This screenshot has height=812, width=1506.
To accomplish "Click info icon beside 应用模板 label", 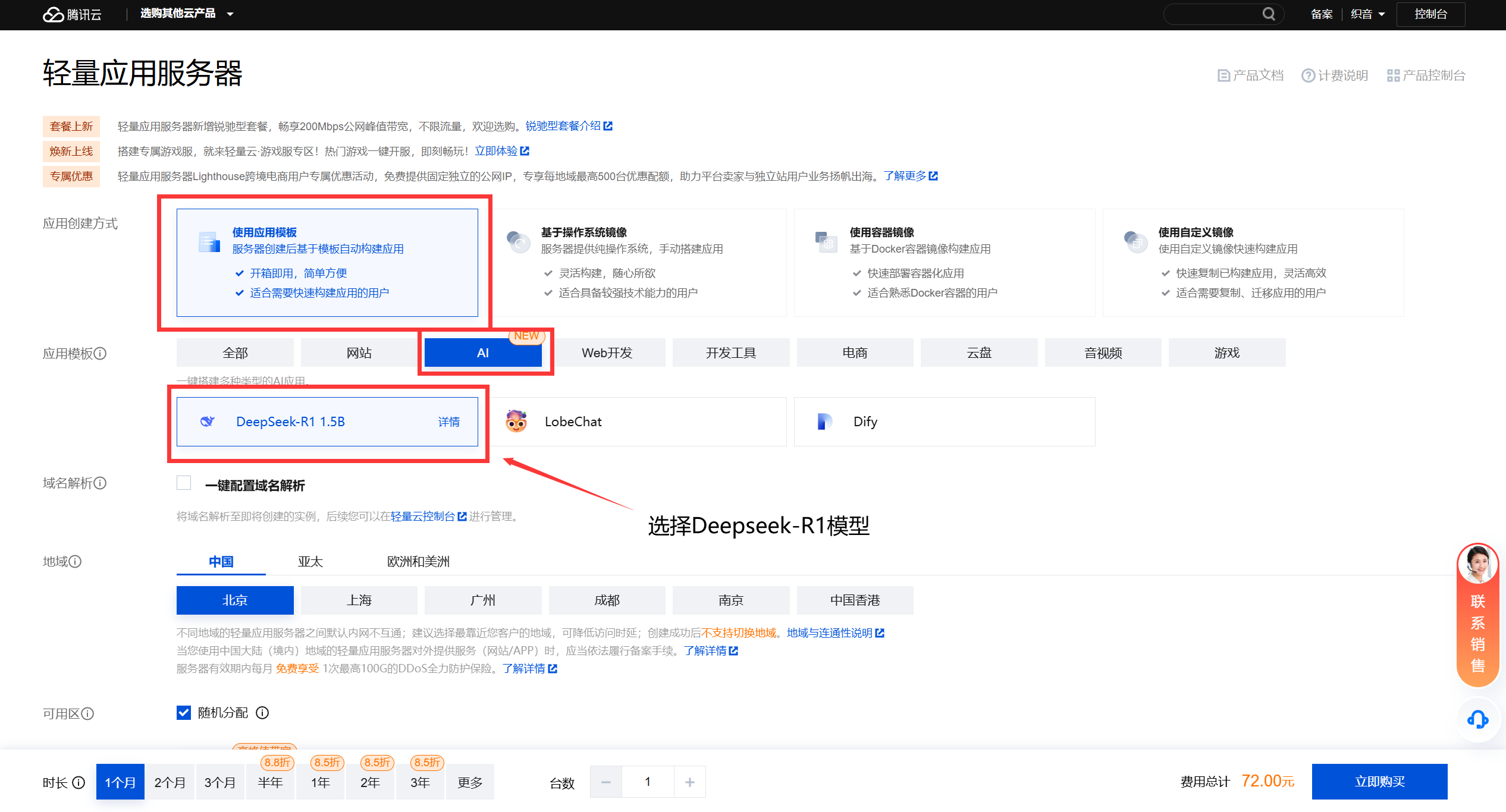I will coord(101,354).
